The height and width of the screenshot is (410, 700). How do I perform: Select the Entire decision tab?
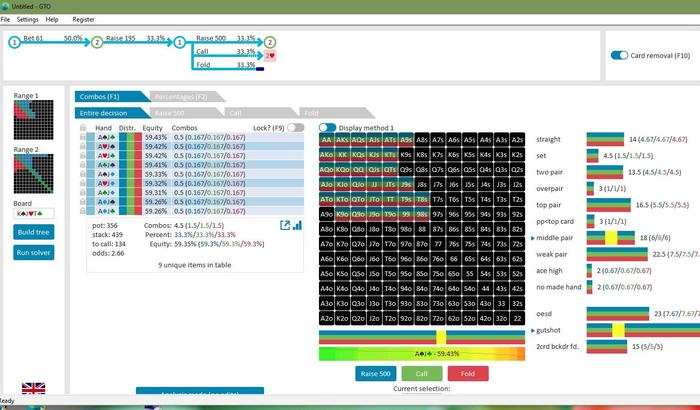point(112,113)
